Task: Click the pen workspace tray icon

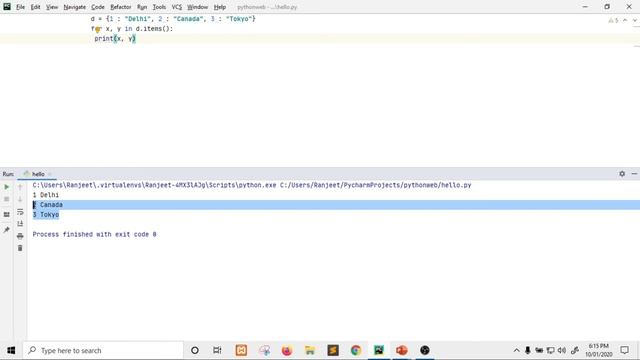Action: 575,350
